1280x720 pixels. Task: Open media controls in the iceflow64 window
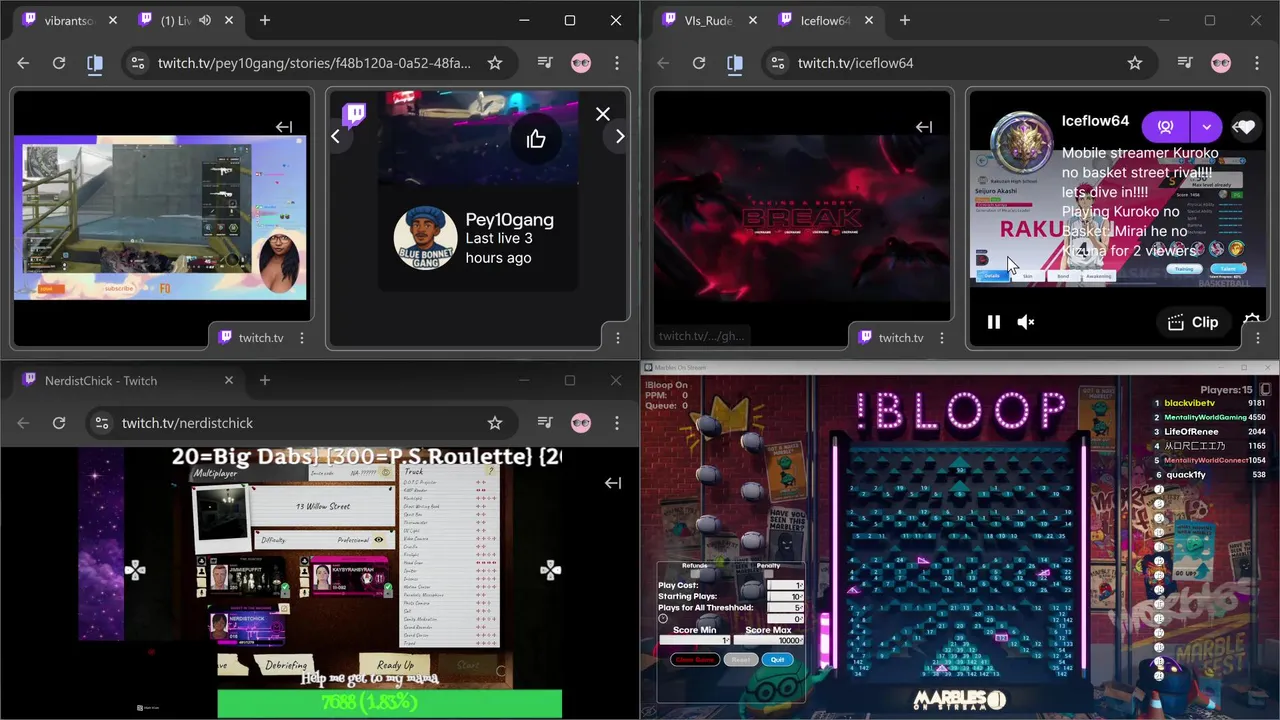click(x=1185, y=63)
